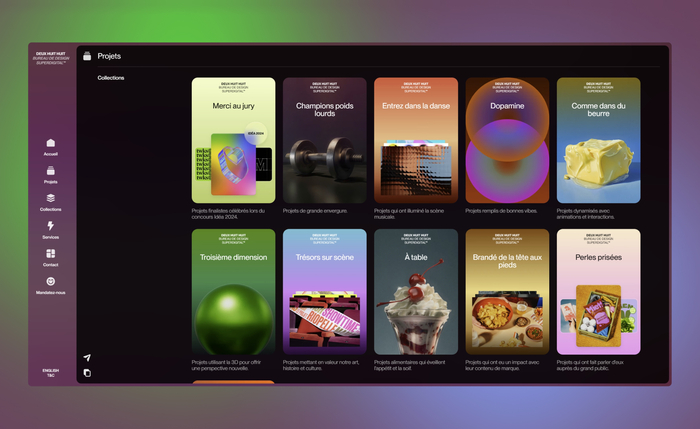The width and height of the screenshot is (700, 429).
Task: Open the Merci au jury collection
Action: [x=233, y=140]
